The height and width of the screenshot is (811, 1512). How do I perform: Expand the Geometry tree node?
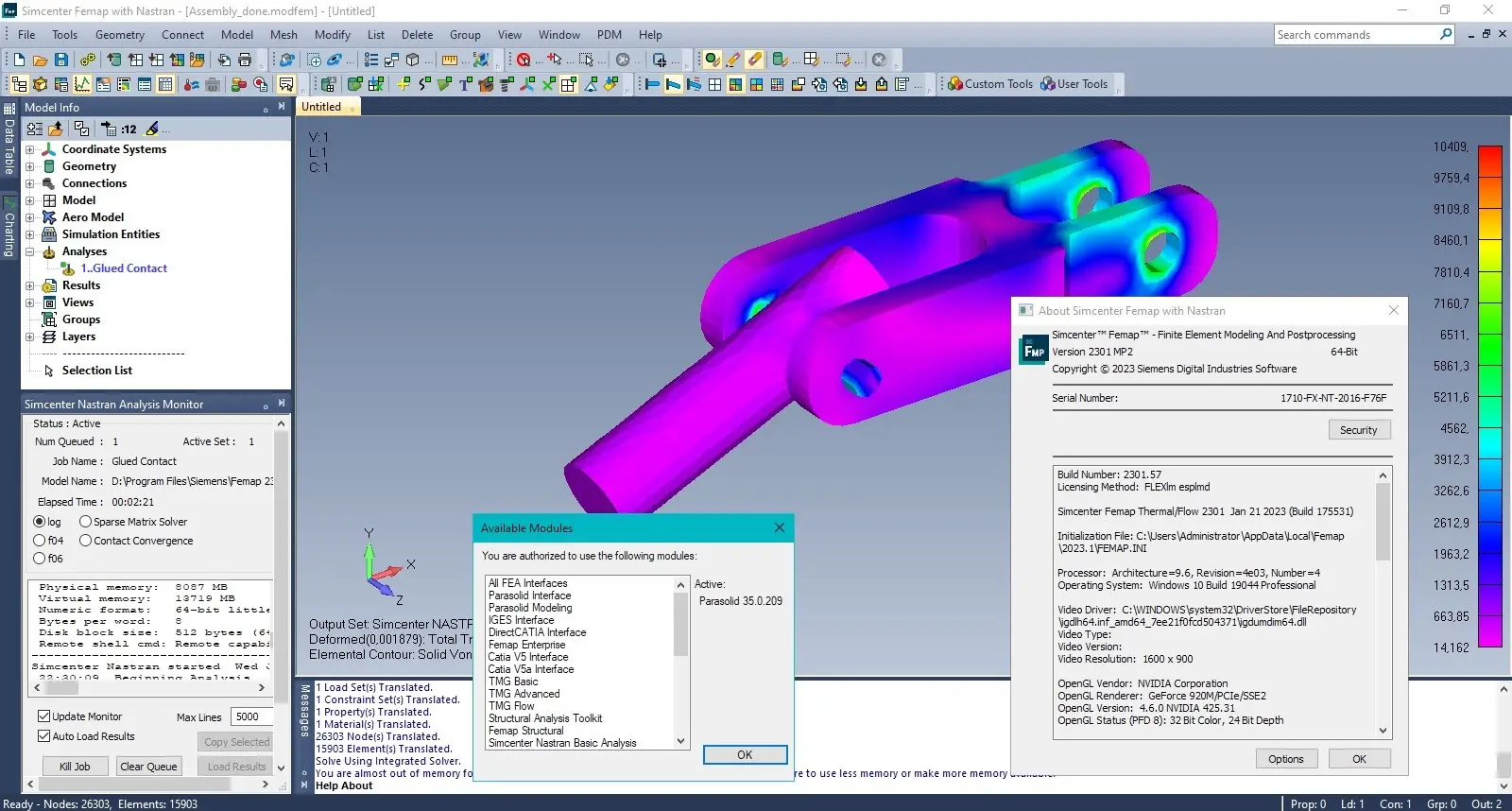coord(29,166)
